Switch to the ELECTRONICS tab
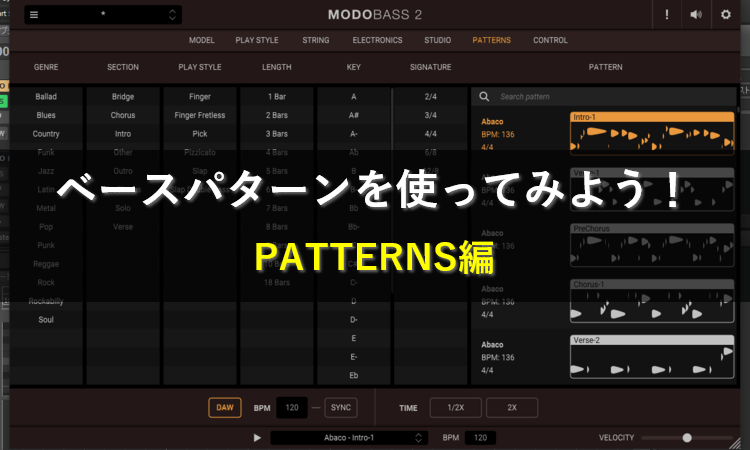Viewport: 750px width, 450px height. click(x=377, y=40)
